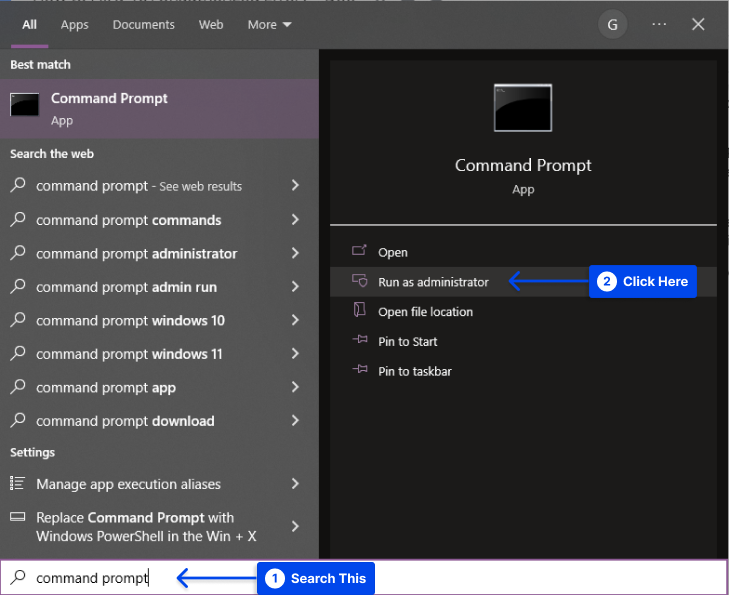Switch to the Web tab
The height and width of the screenshot is (595, 729).
211,25
